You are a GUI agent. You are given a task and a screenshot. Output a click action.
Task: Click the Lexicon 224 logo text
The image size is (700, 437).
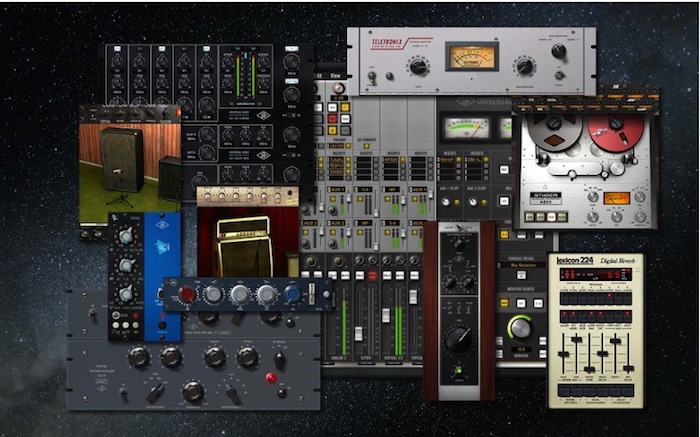[575, 261]
